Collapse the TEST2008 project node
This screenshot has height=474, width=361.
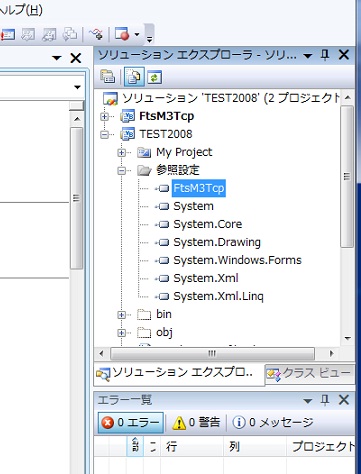pos(105,134)
